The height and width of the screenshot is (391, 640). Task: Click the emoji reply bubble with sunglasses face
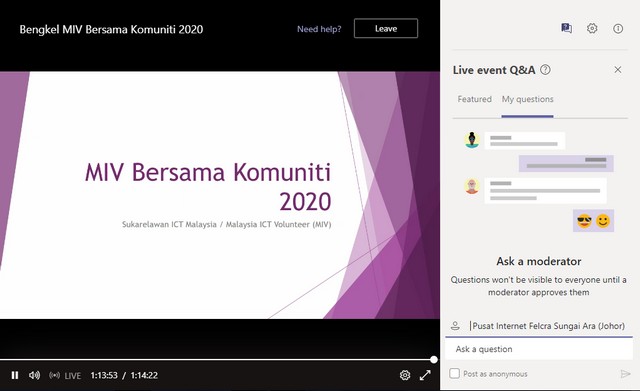[x=593, y=221]
